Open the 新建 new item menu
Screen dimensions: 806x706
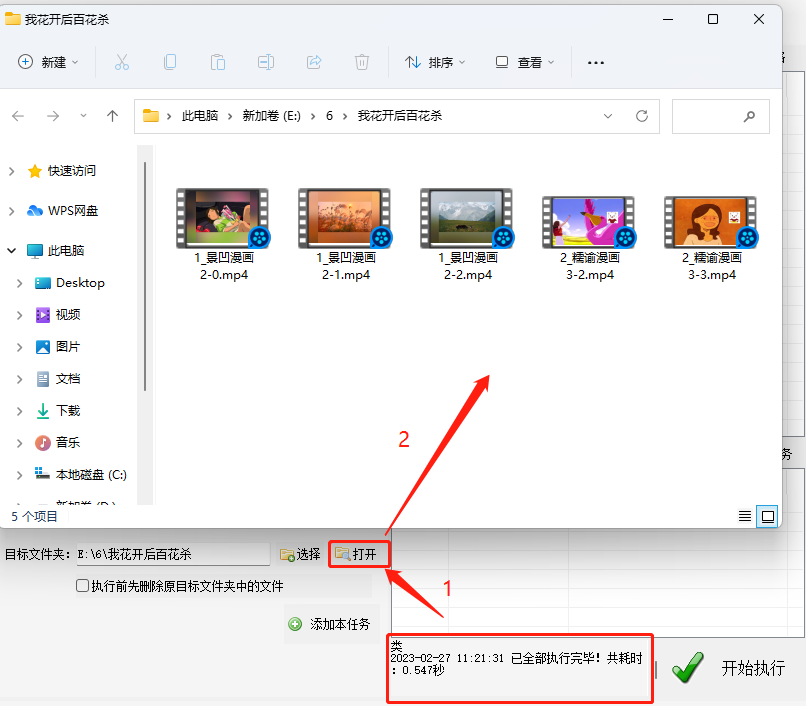point(48,62)
